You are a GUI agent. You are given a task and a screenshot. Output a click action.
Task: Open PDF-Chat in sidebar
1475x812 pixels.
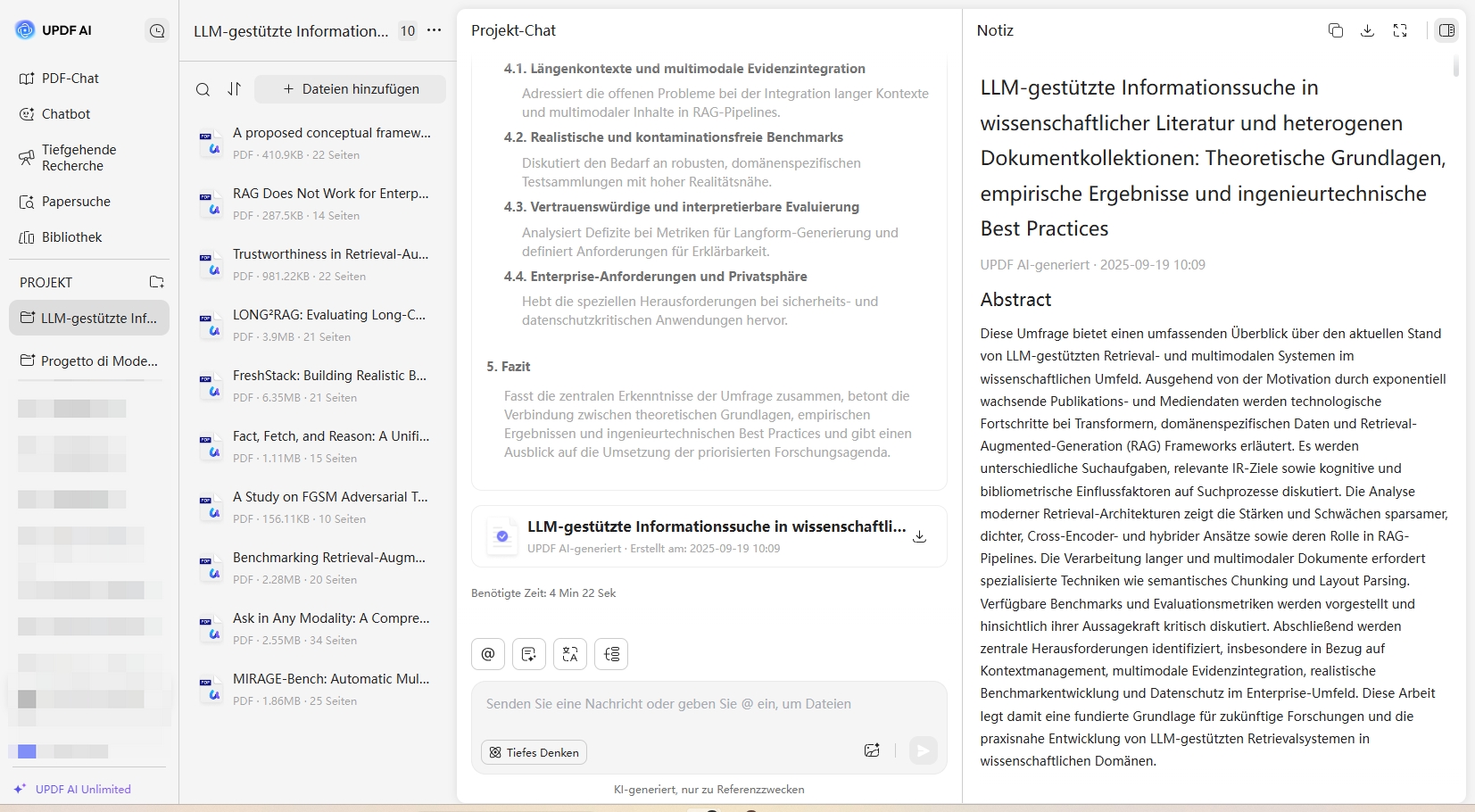point(89,79)
